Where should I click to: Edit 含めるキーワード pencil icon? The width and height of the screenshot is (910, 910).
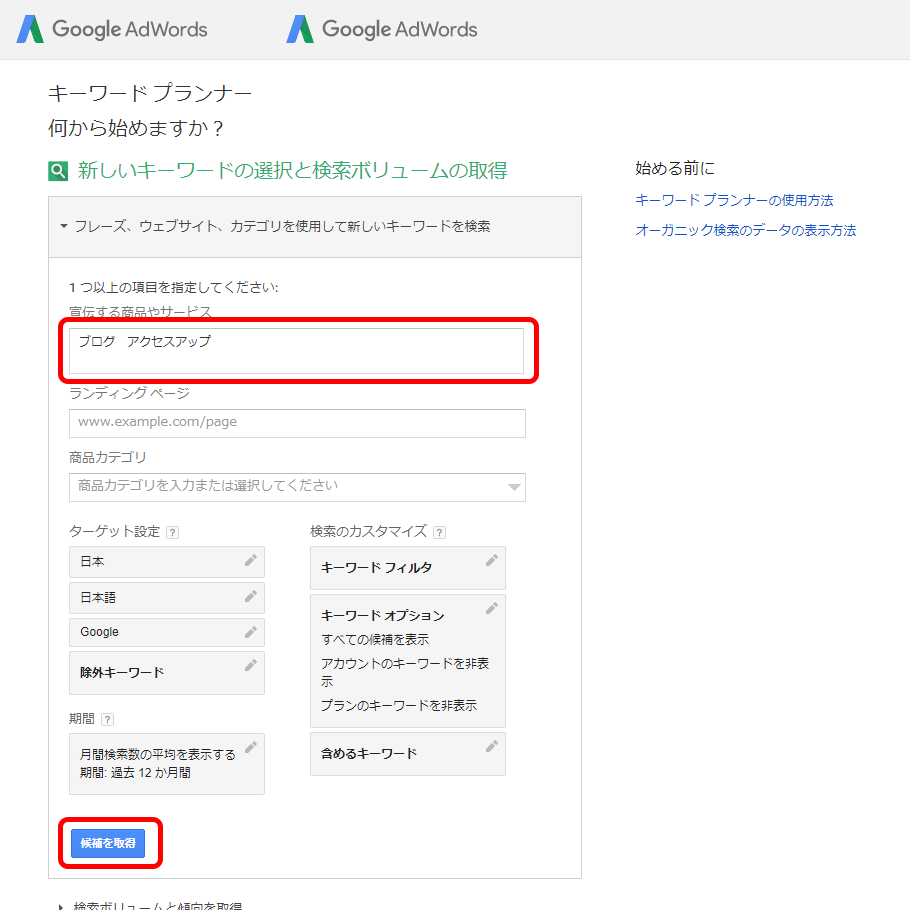(x=492, y=746)
